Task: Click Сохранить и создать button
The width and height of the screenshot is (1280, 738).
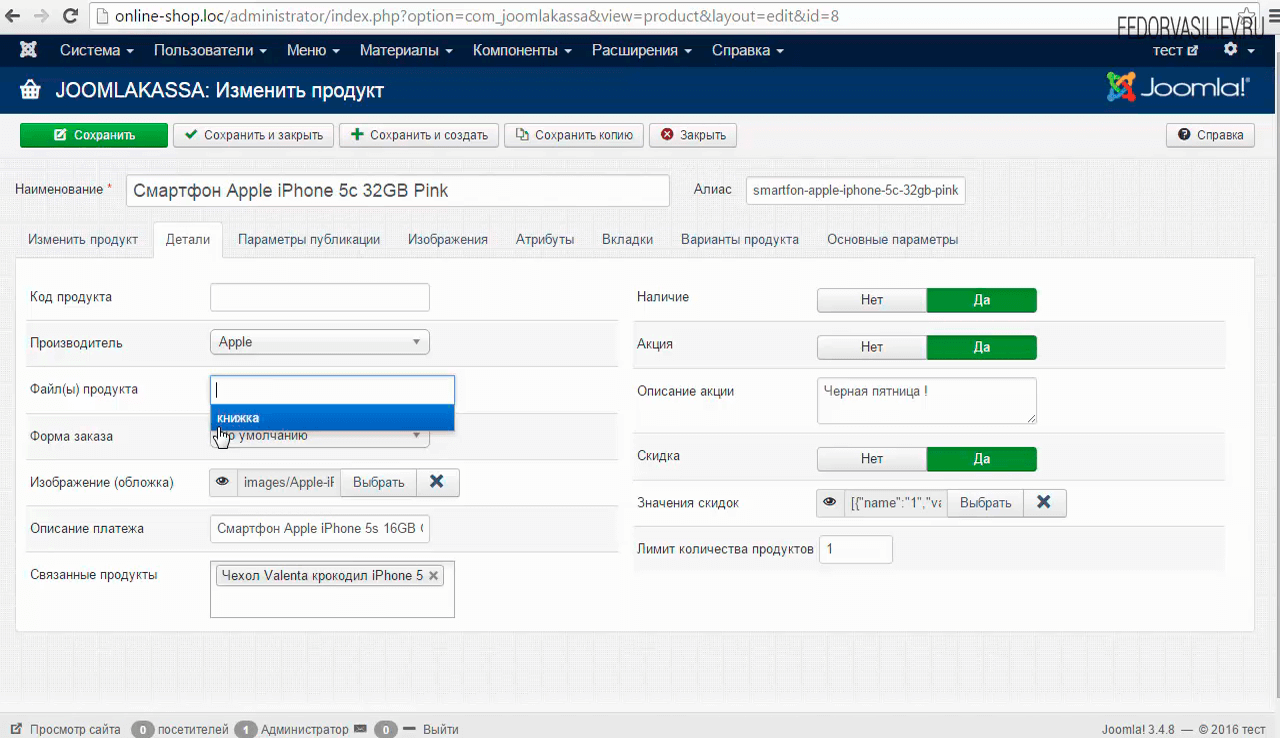Action: (x=419, y=135)
